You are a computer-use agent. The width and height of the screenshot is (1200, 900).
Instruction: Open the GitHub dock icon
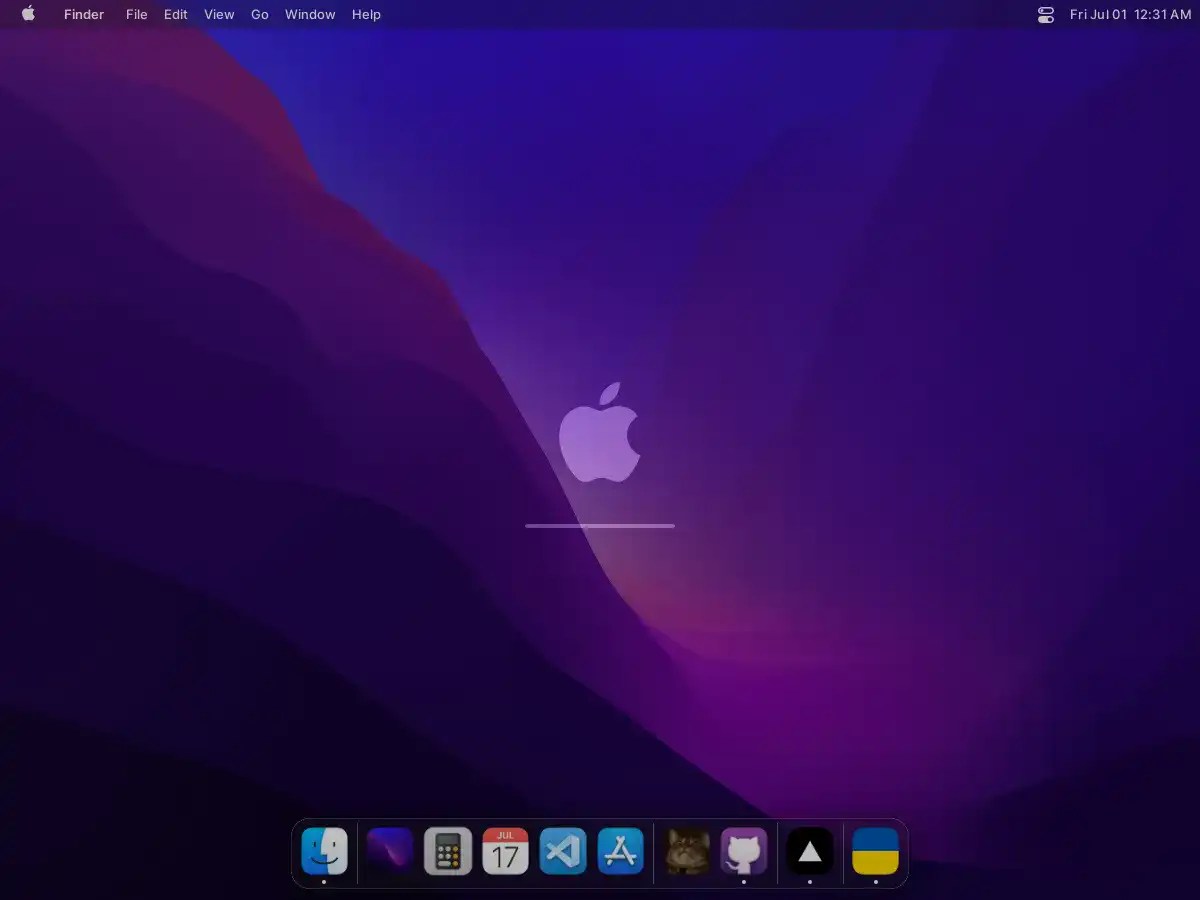pos(744,852)
